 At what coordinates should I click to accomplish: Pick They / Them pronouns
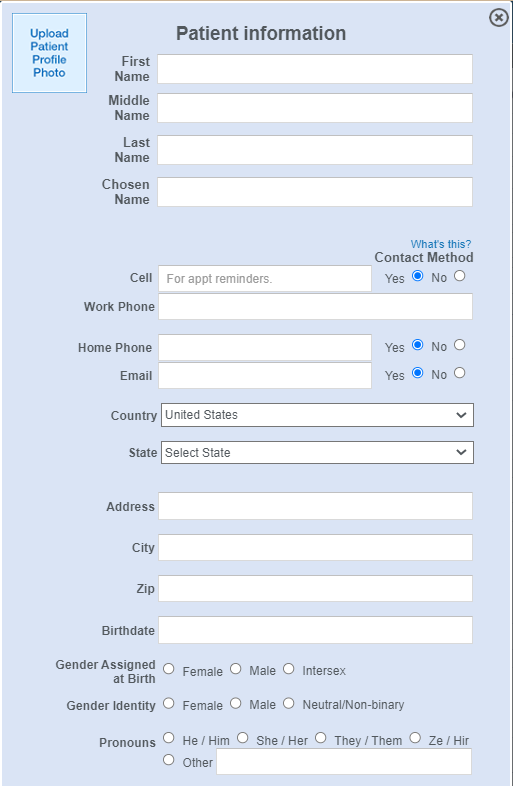coord(320,738)
